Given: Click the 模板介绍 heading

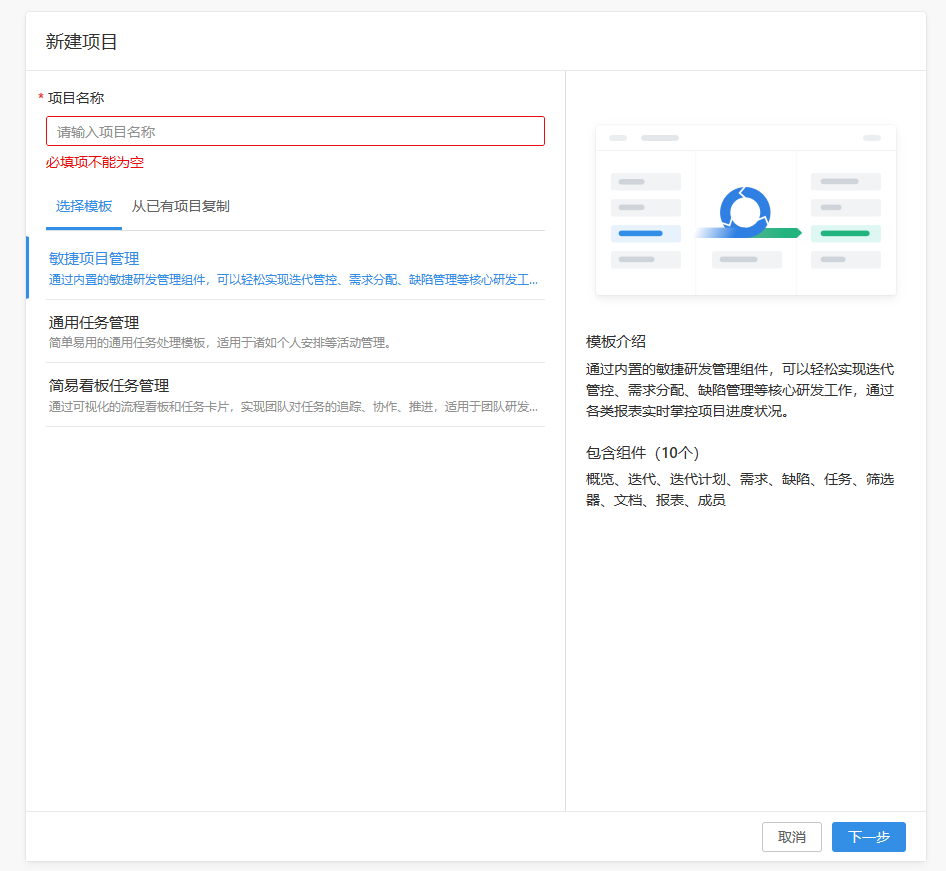Looking at the screenshot, I should pos(616,341).
